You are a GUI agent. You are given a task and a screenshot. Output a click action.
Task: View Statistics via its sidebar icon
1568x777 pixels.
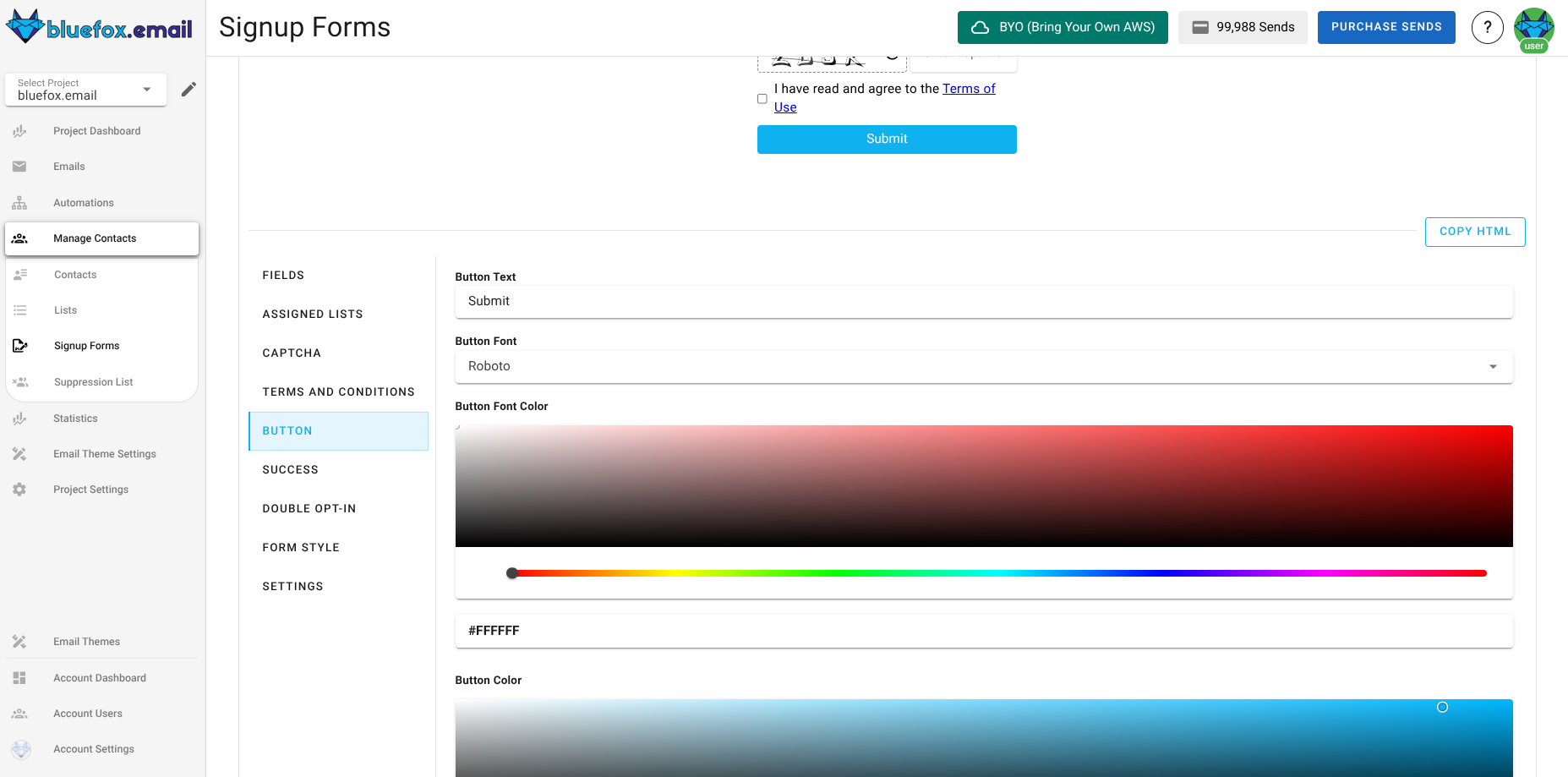(x=19, y=418)
